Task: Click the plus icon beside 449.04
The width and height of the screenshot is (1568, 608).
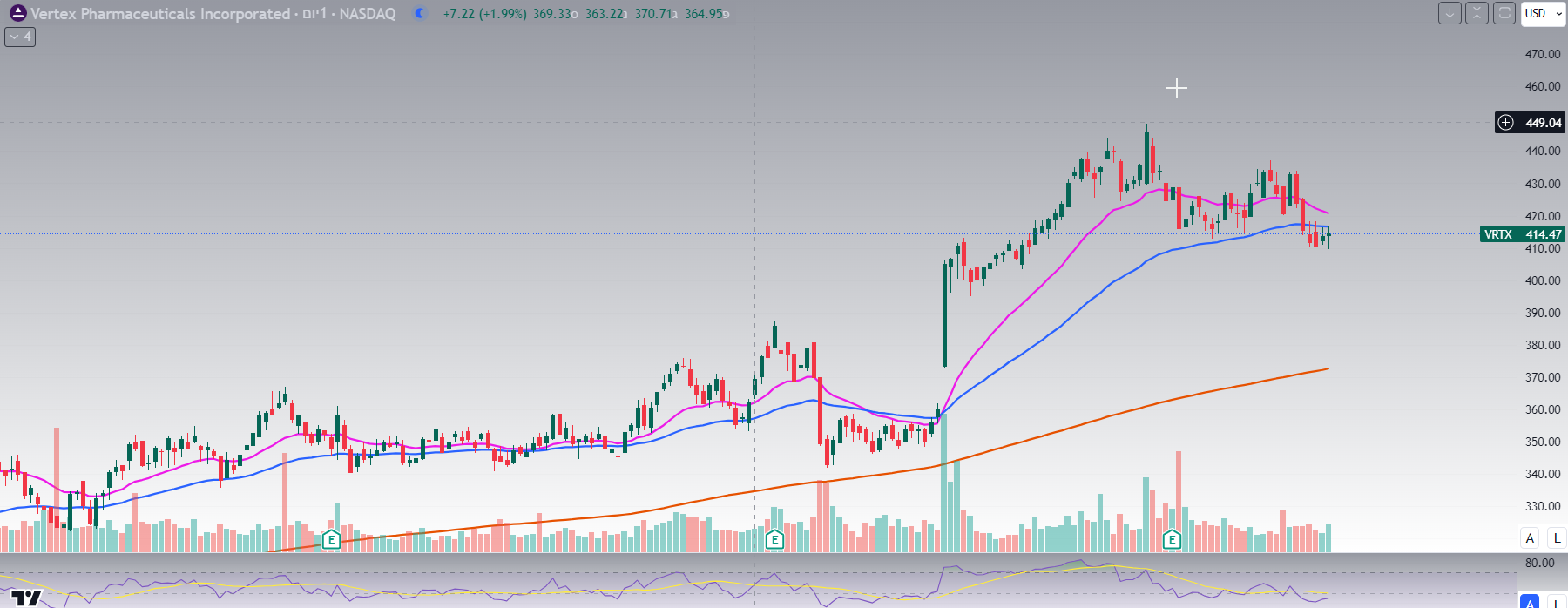Action: pos(1505,123)
